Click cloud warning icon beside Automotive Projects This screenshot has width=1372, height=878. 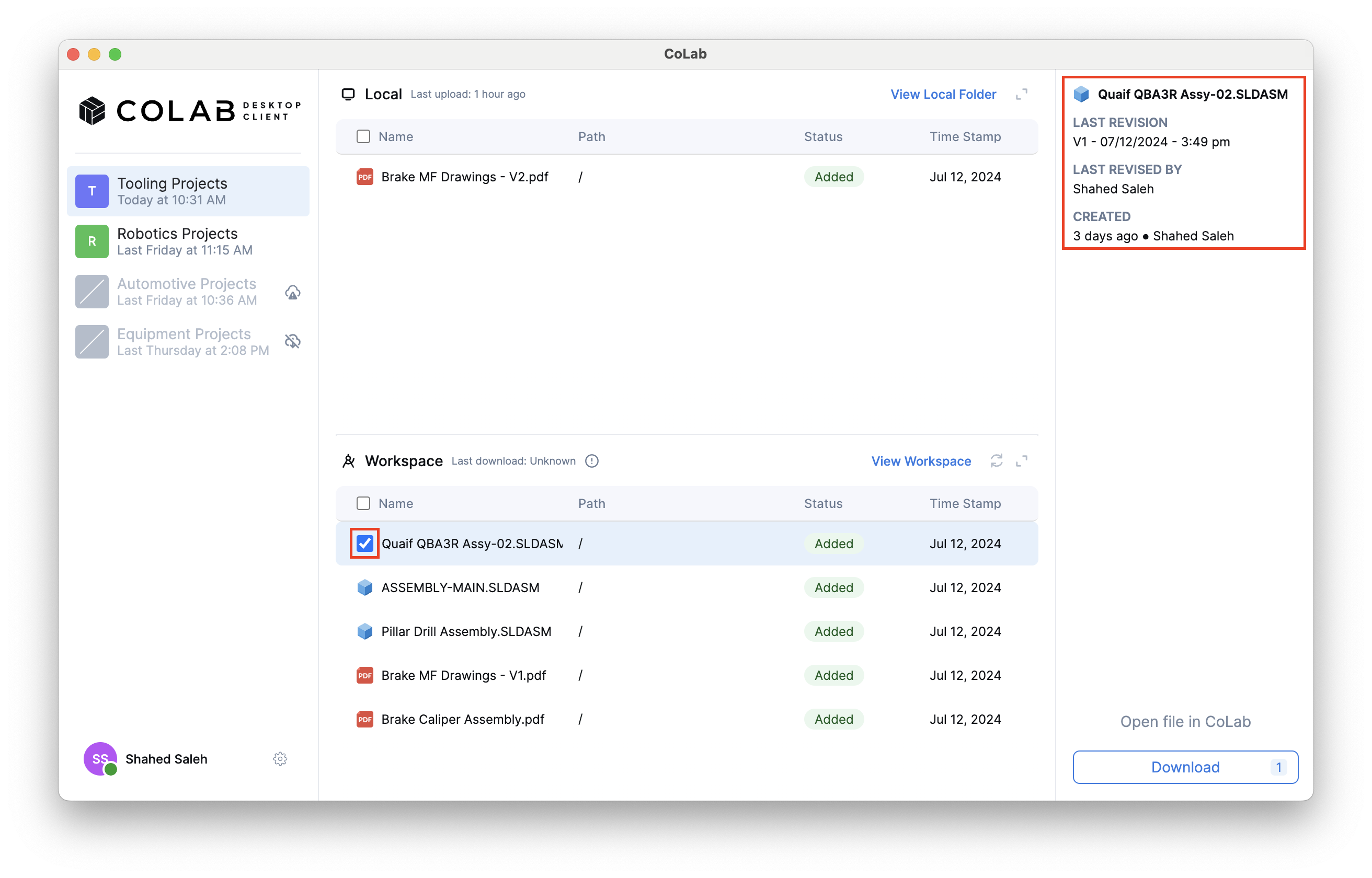[x=292, y=293]
